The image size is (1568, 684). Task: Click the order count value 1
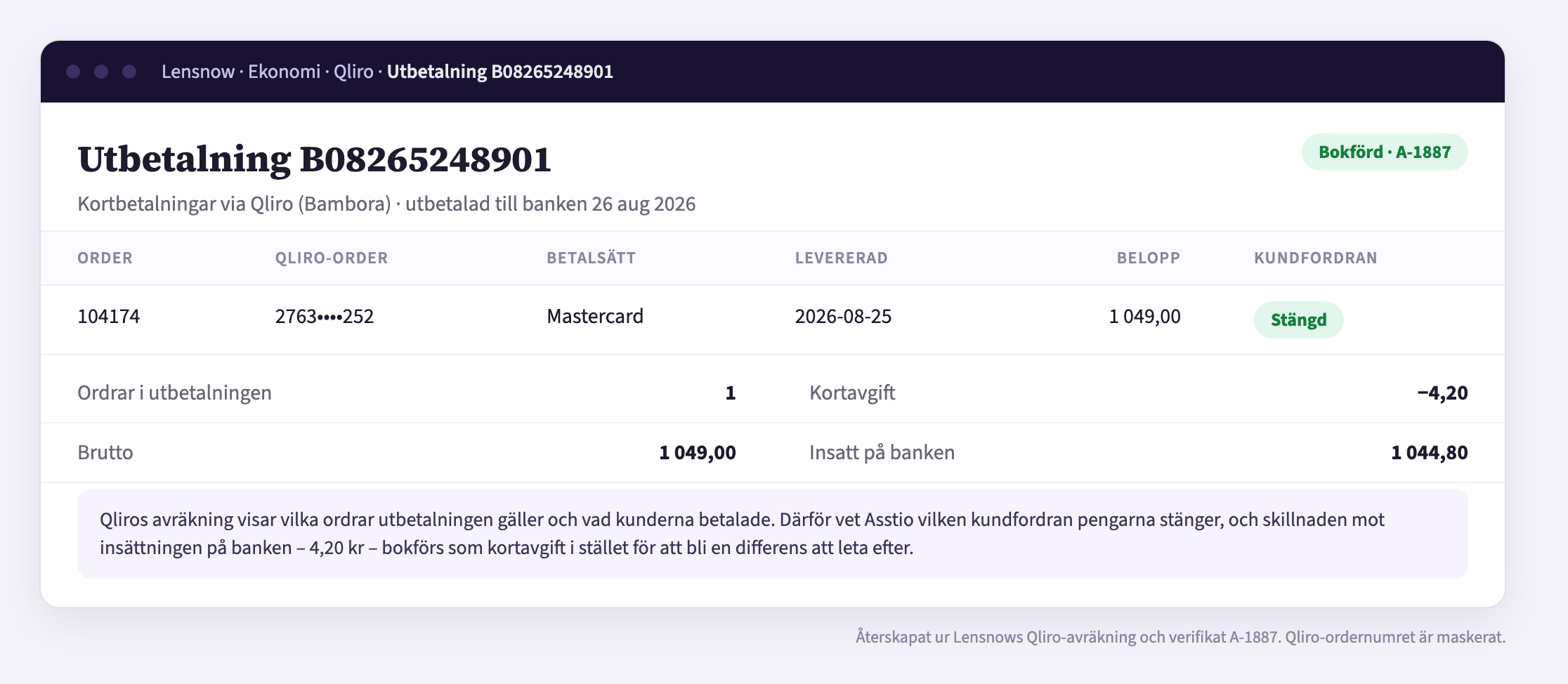[731, 393]
